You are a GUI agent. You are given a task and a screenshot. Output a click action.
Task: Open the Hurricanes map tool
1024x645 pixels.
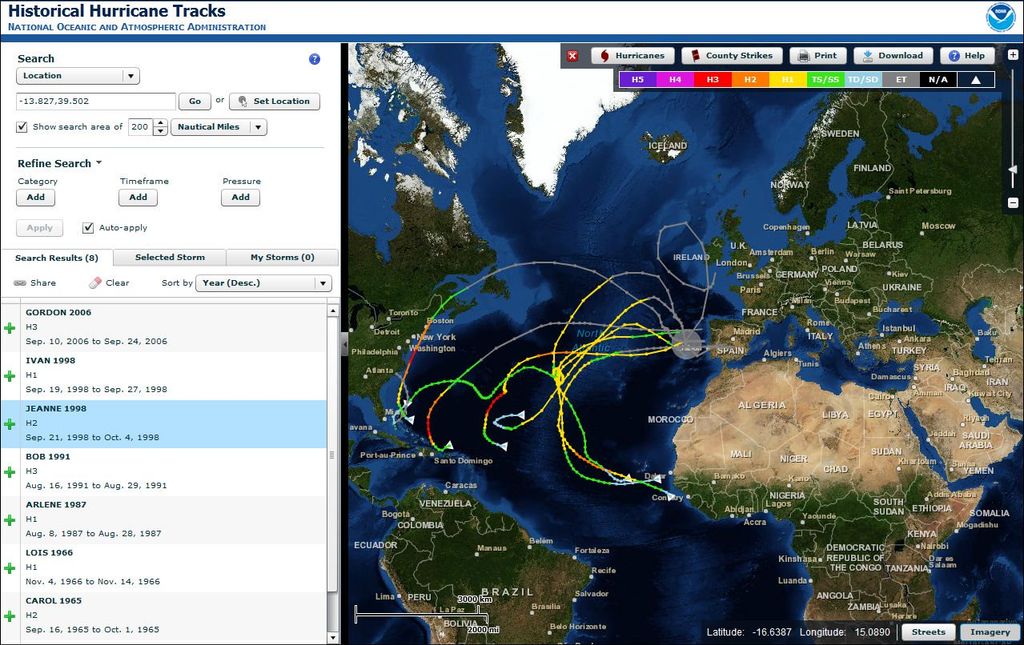tap(632, 56)
